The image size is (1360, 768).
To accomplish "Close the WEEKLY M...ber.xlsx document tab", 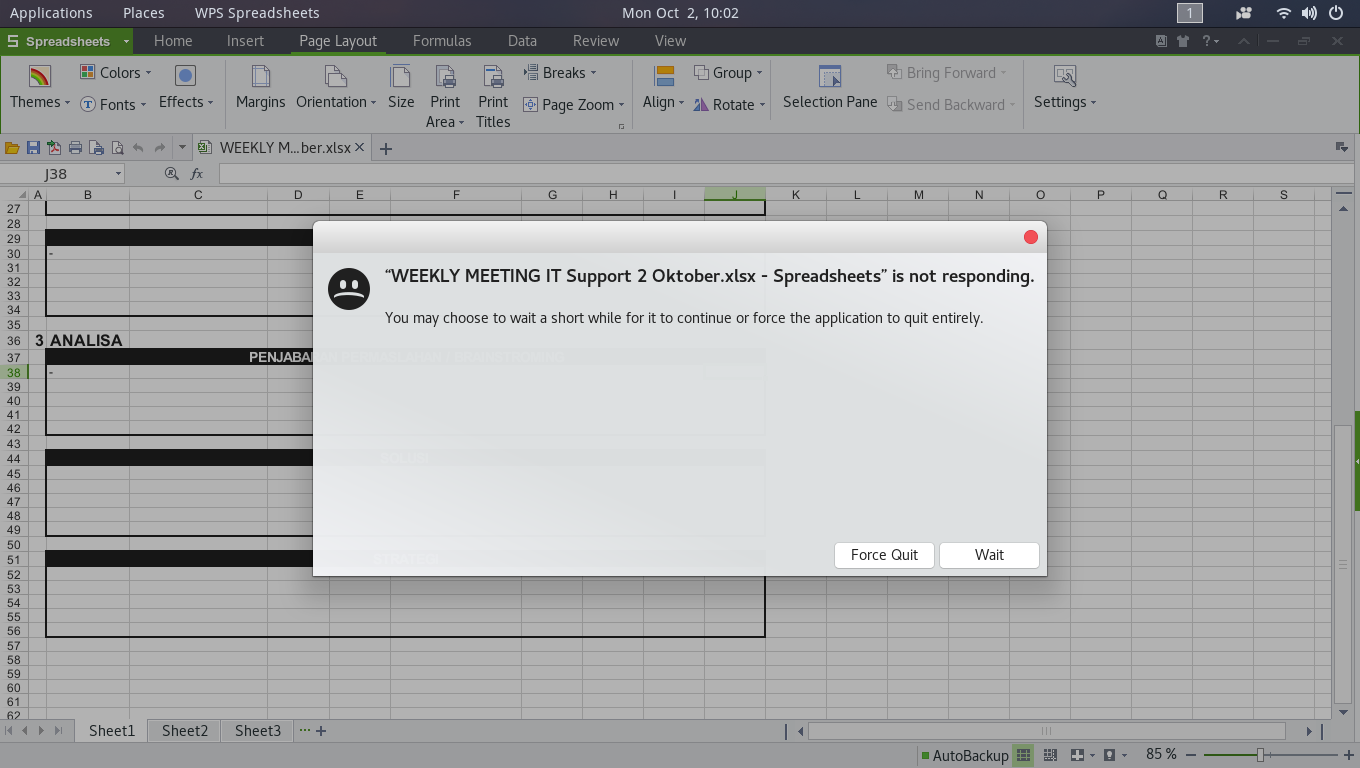I will click(x=360, y=148).
